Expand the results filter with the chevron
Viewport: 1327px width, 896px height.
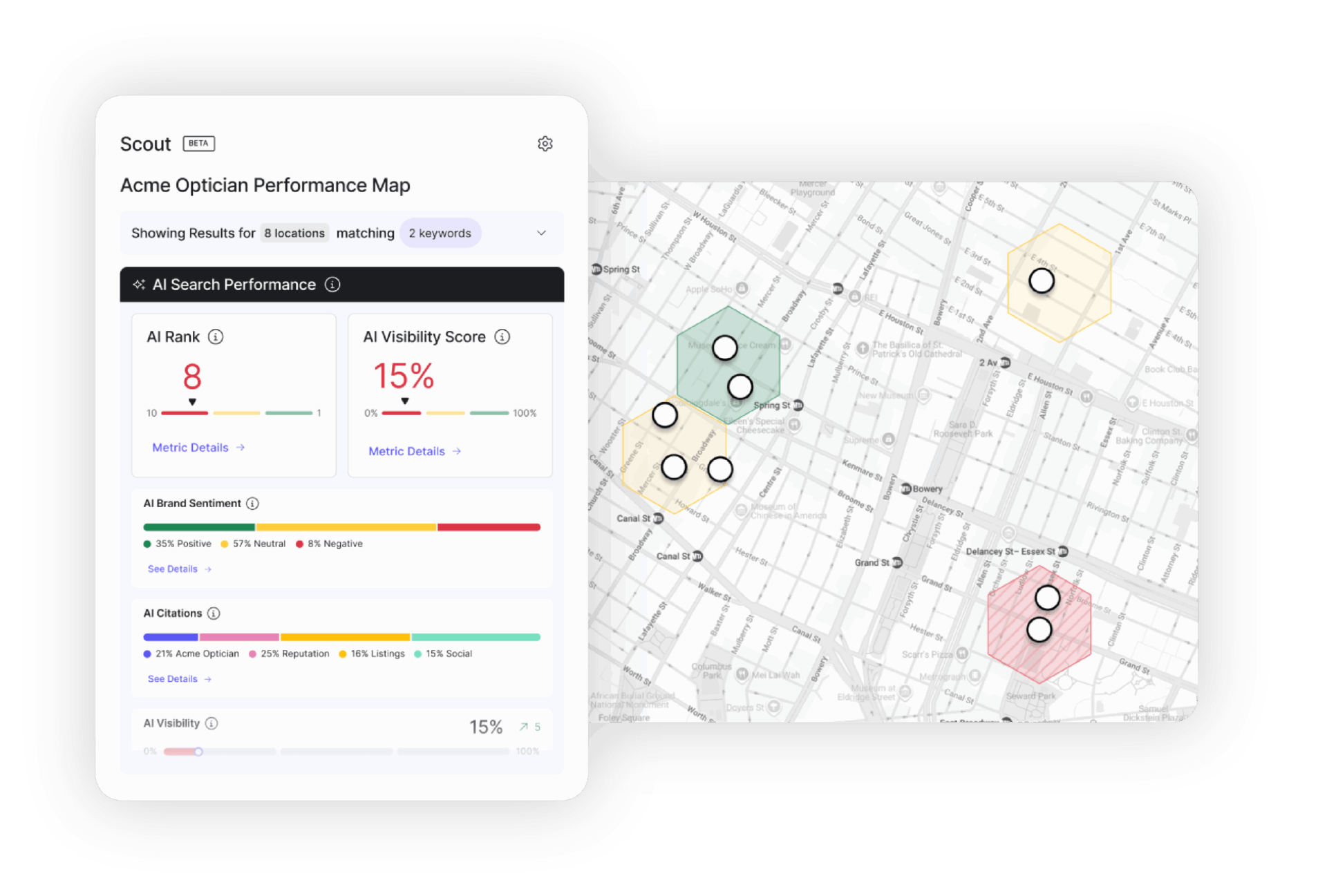542,233
